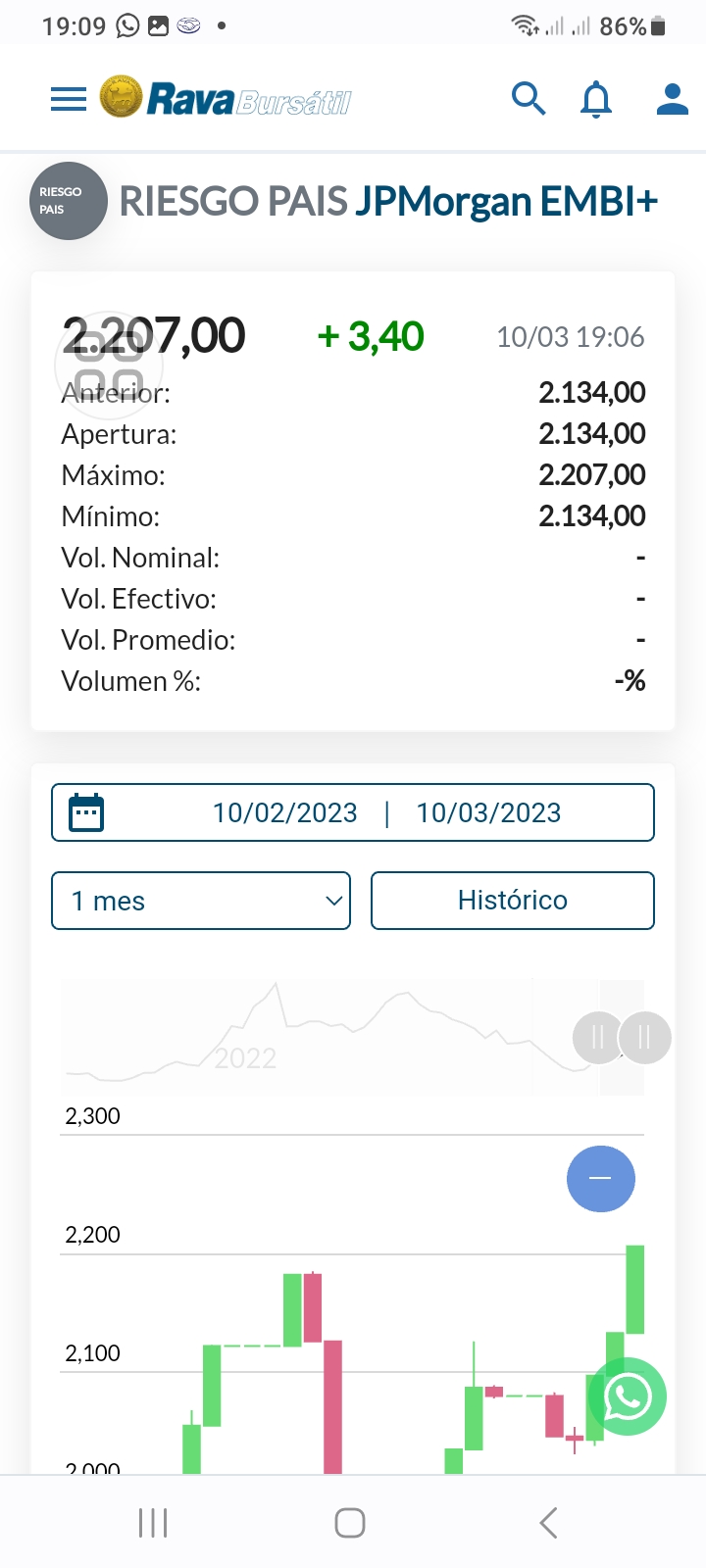The height and width of the screenshot is (1568, 706).
Task: Tap Android recent apps button
Action: [x=153, y=1523]
